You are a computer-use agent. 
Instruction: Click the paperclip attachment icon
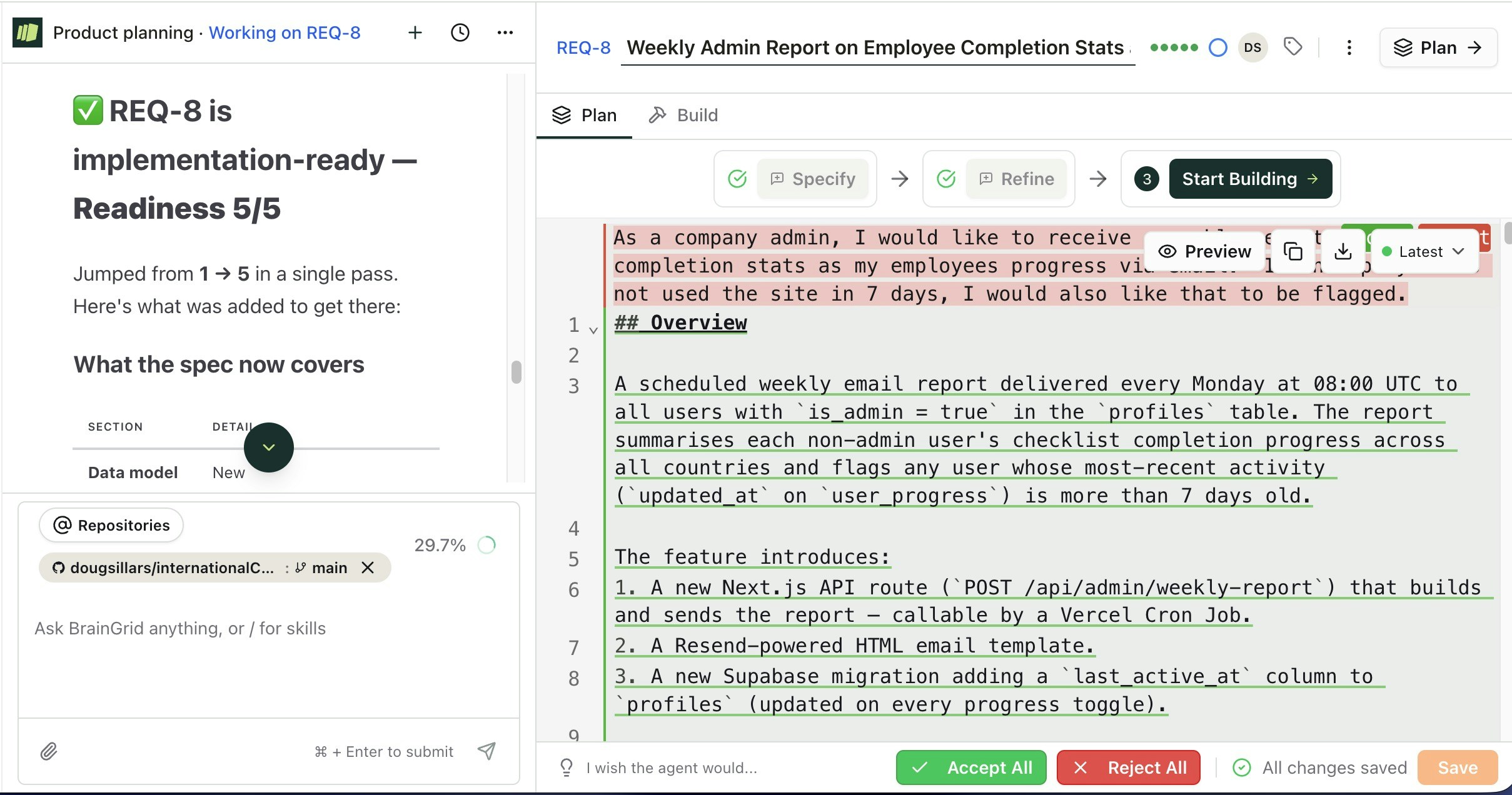[49, 751]
